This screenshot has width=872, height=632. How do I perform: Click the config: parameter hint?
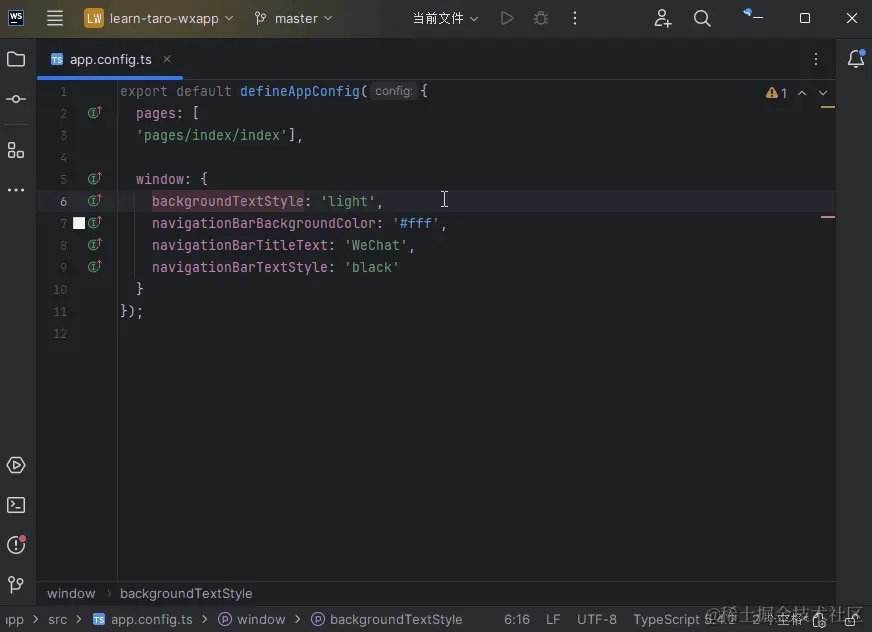394,91
